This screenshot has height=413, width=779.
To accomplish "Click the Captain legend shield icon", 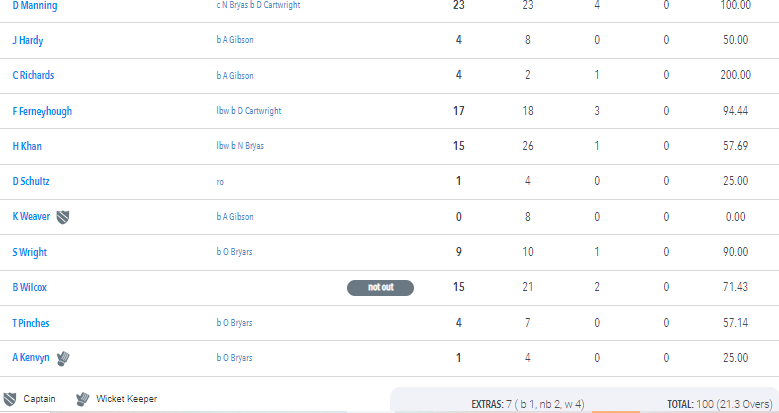I will 10,399.
